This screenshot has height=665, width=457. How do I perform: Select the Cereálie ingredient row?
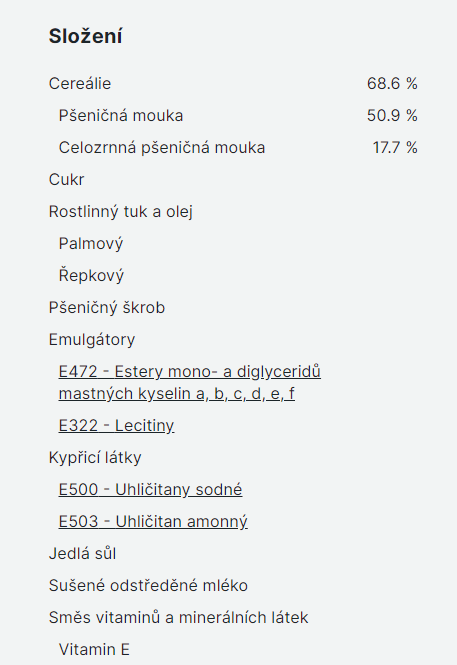(x=233, y=84)
